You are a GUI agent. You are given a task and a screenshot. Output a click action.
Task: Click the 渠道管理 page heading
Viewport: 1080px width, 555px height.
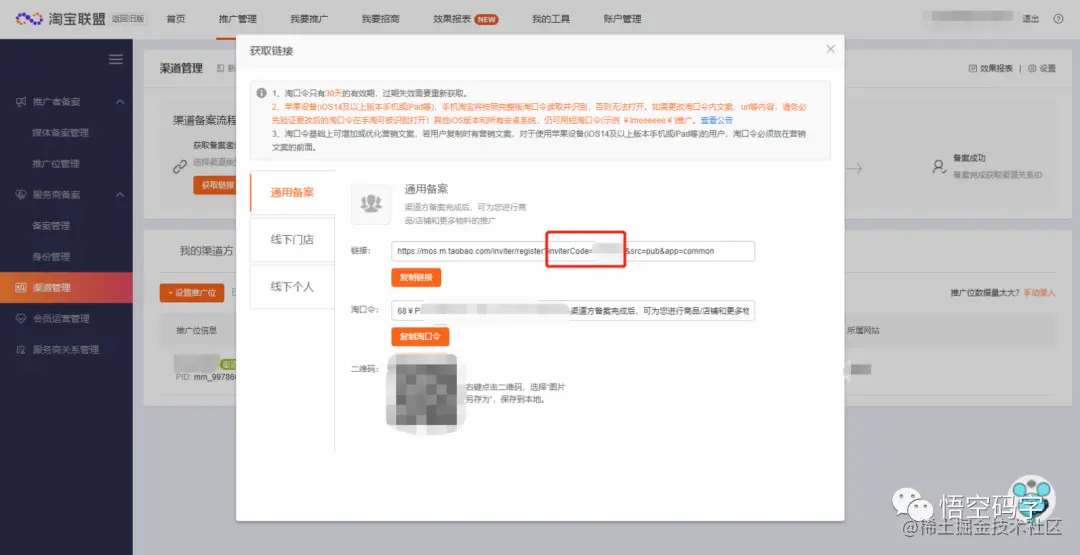click(182, 68)
